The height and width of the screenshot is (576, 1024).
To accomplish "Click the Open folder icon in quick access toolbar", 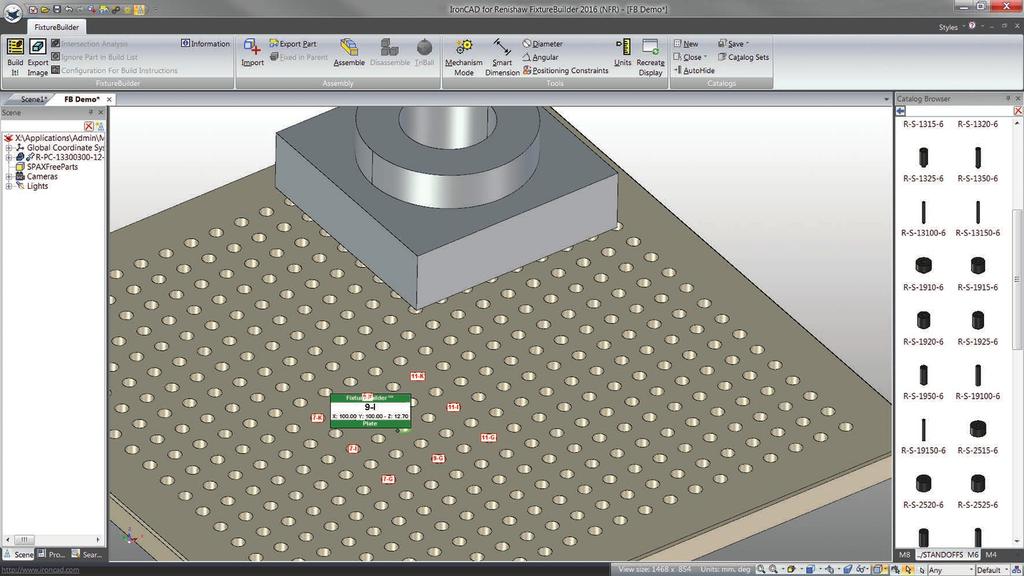I will 45,9.
